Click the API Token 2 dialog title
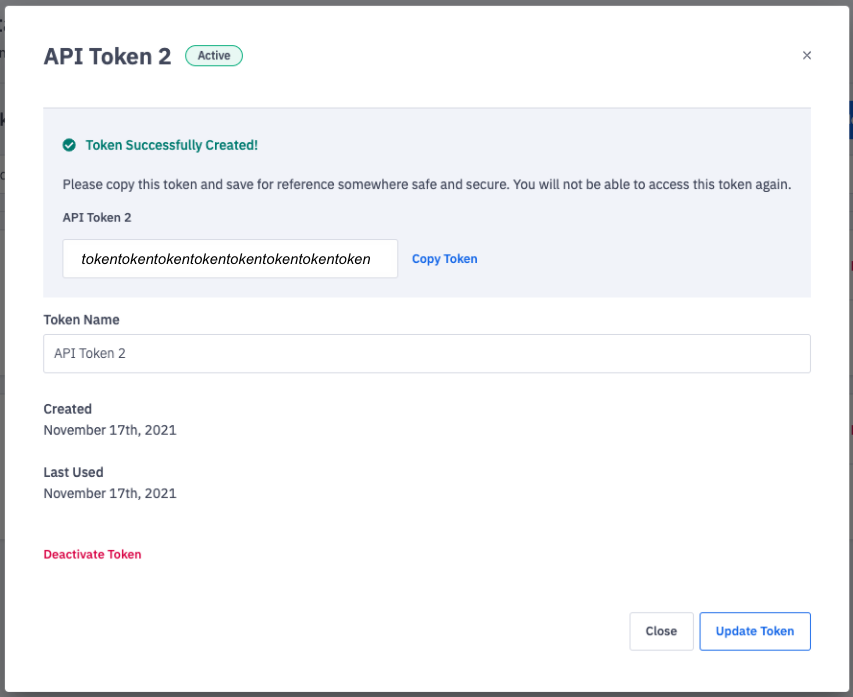 pos(107,56)
